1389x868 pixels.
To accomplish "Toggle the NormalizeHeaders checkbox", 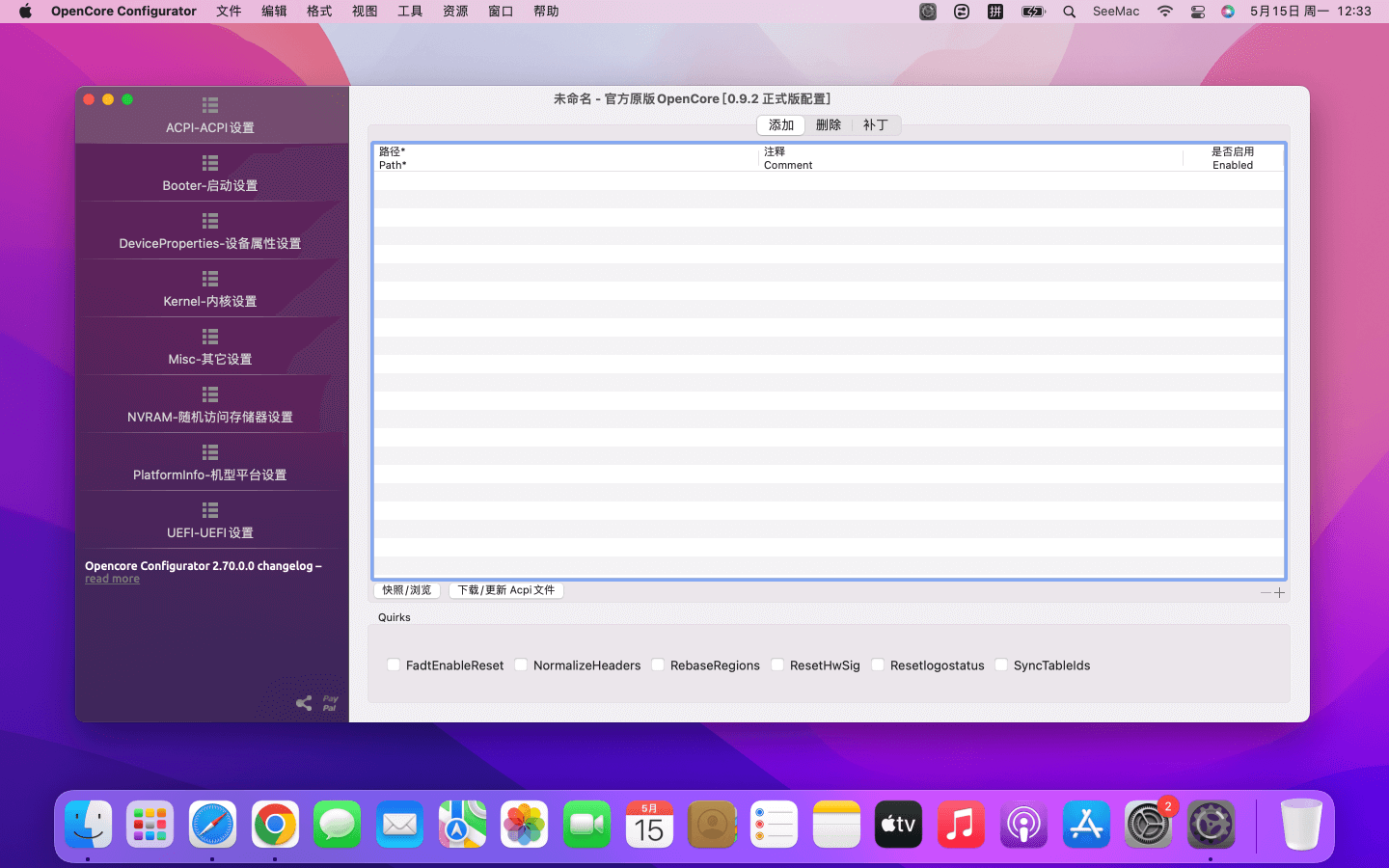I will pos(521,665).
